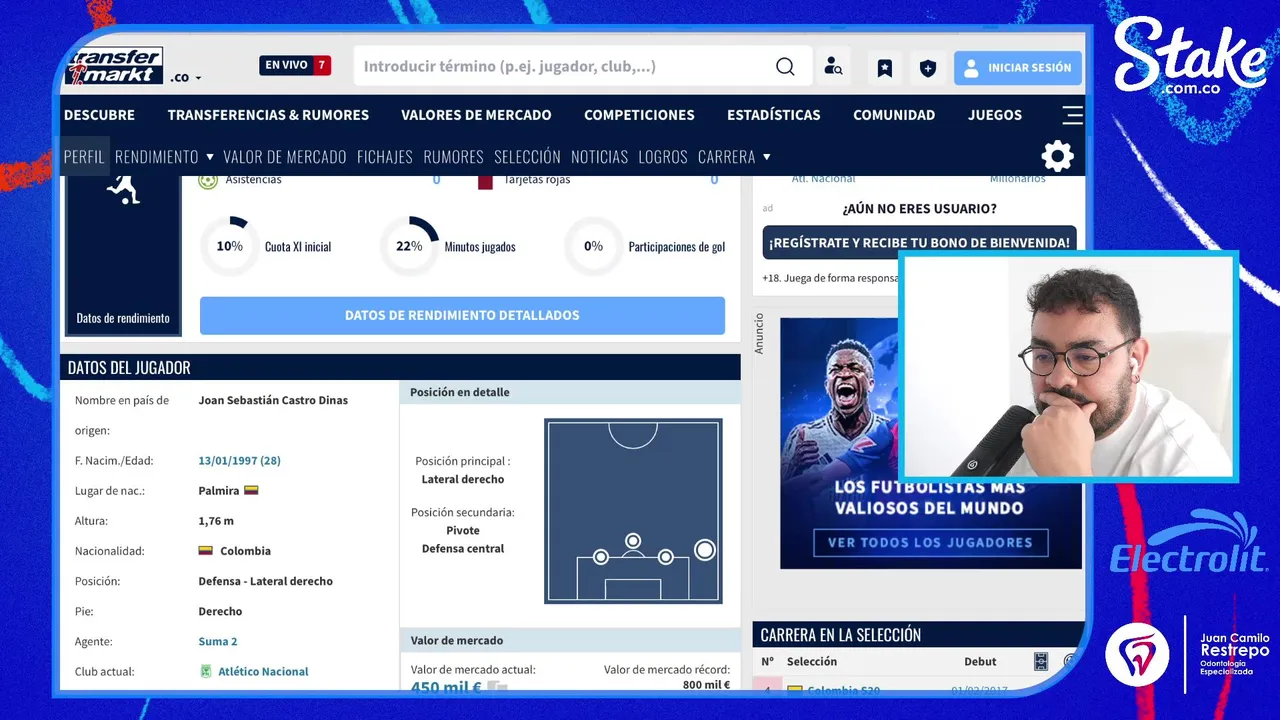Switch to the NOTICIAS tab

click(599, 157)
